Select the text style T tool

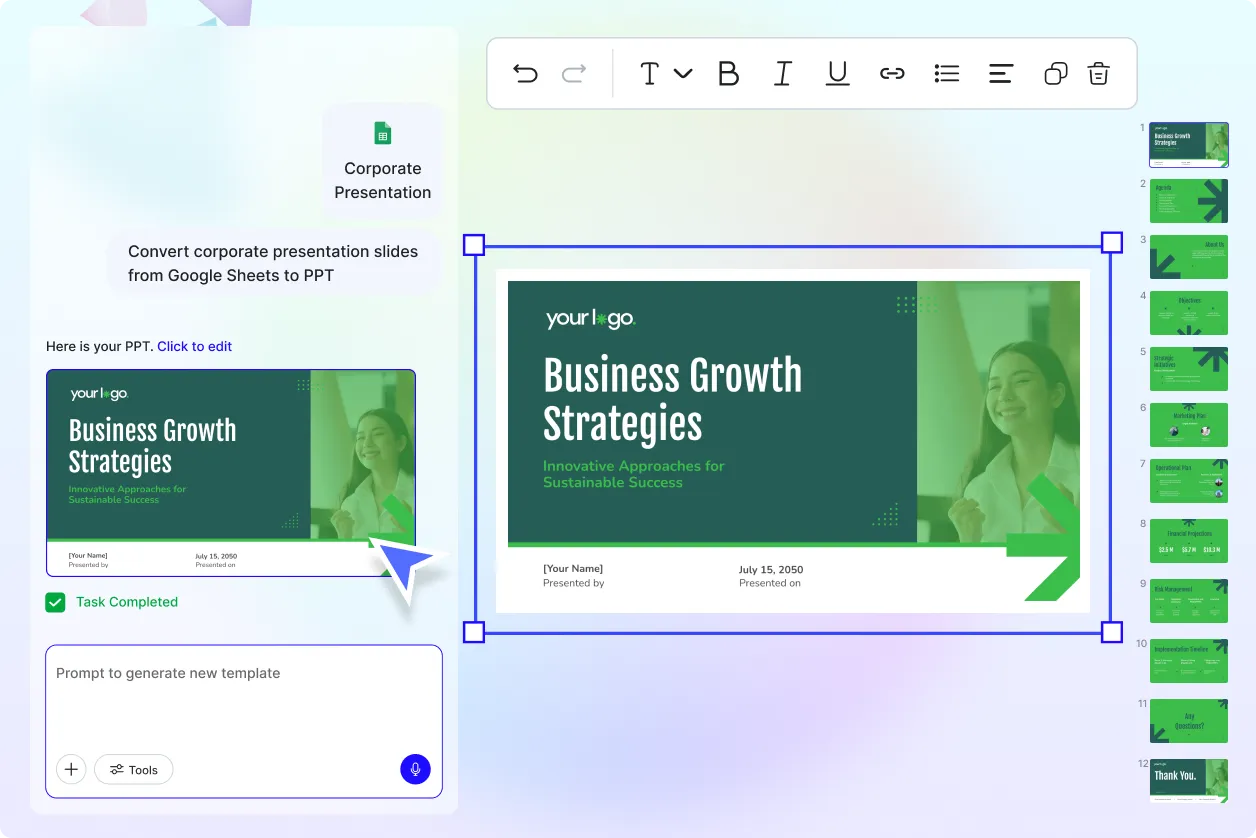pos(650,73)
